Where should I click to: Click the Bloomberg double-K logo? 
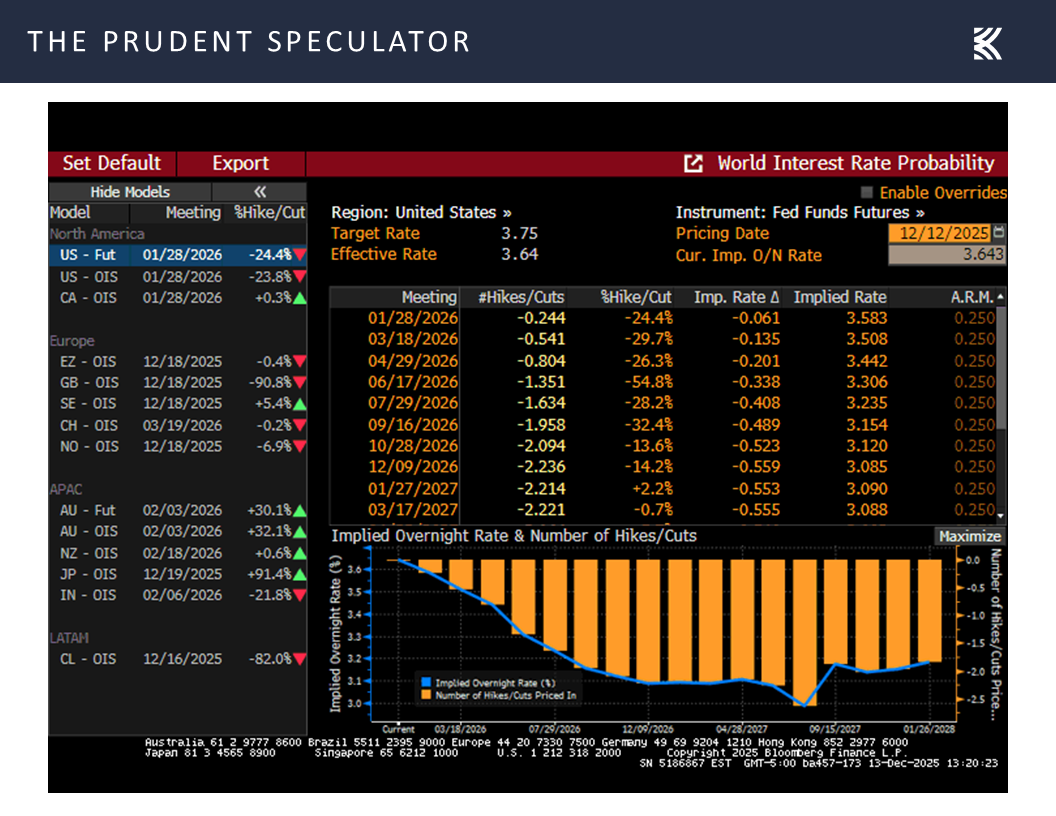(x=987, y=42)
